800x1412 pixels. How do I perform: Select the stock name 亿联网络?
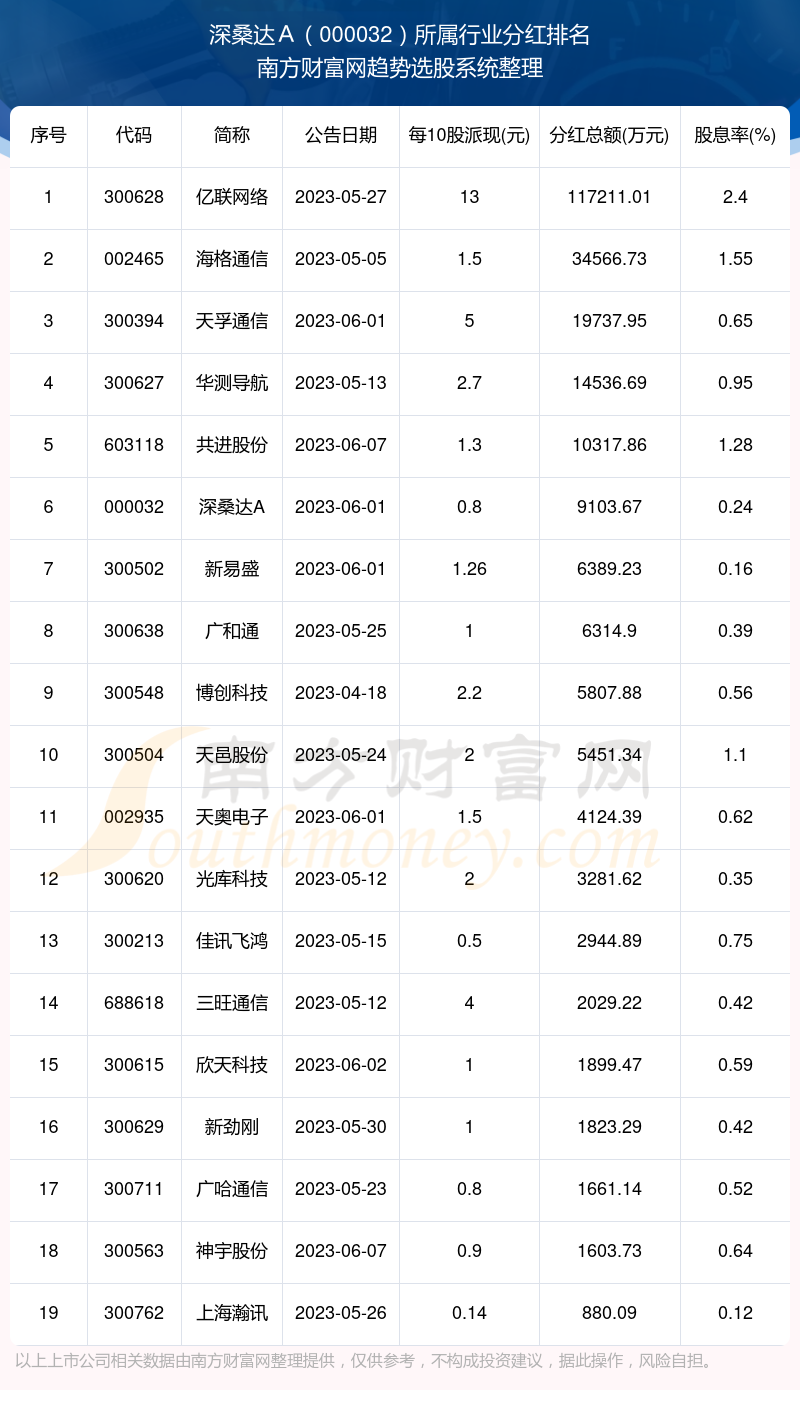232,197
